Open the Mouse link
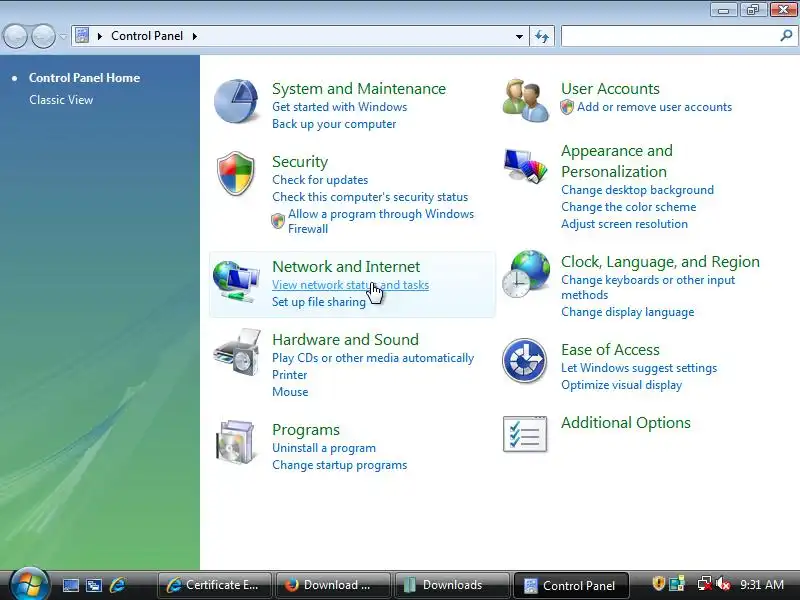The height and width of the screenshot is (600, 800). (290, 392)
